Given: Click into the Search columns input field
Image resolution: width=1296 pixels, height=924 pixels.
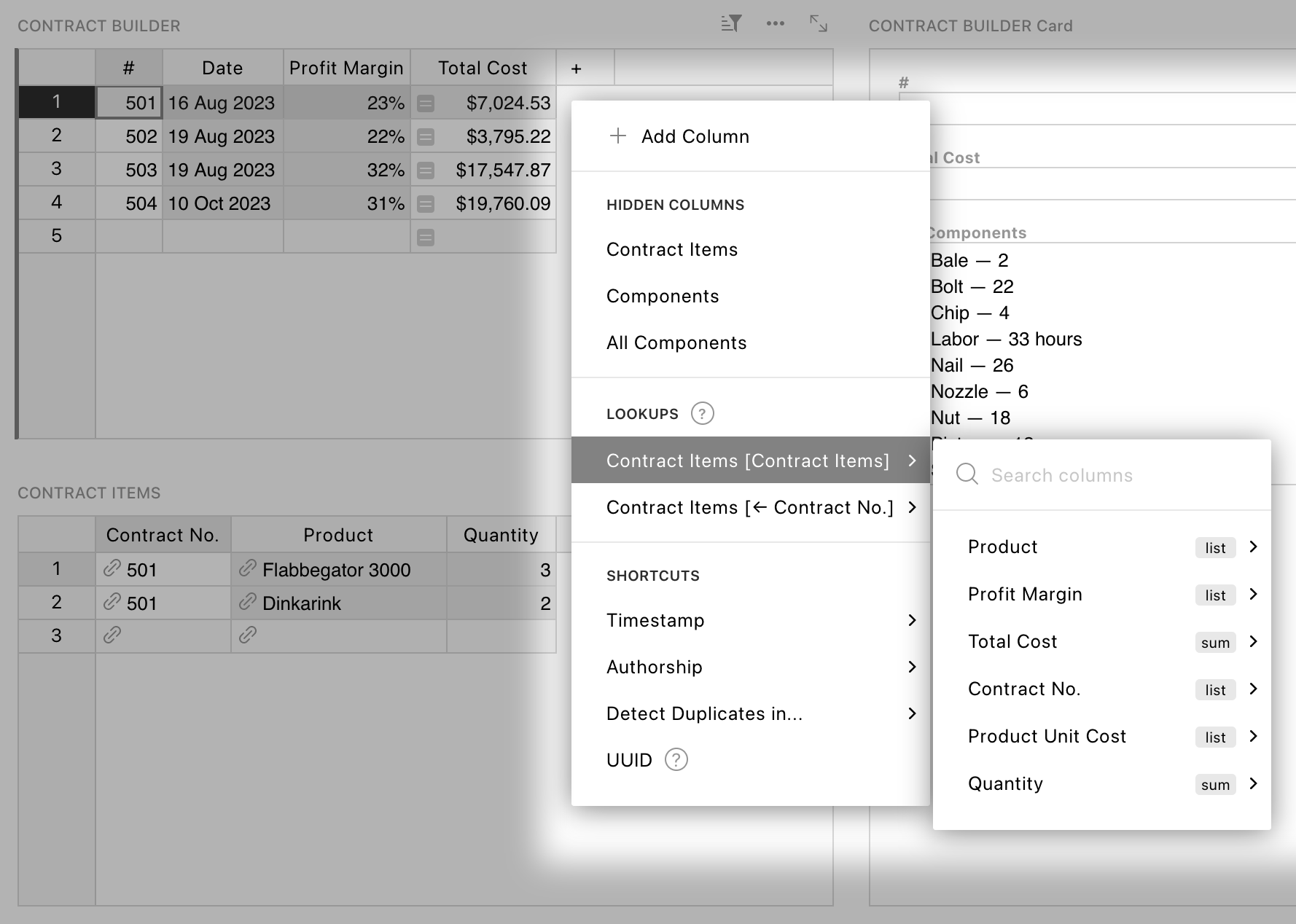Looking at the screenshot, I should tap(1071, 474).
